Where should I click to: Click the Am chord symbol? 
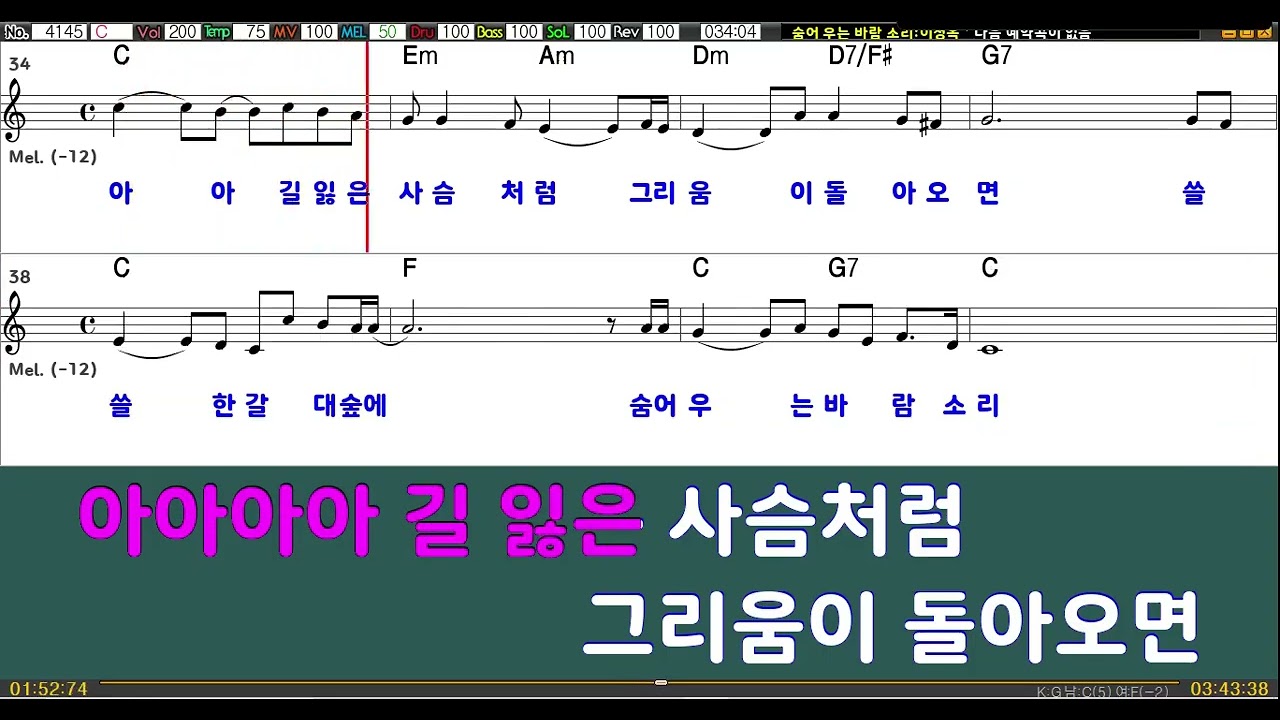557,57
